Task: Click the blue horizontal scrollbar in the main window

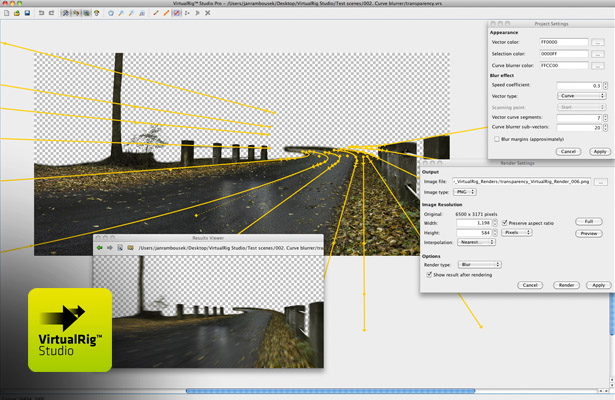Action: (x=330, y=391)
